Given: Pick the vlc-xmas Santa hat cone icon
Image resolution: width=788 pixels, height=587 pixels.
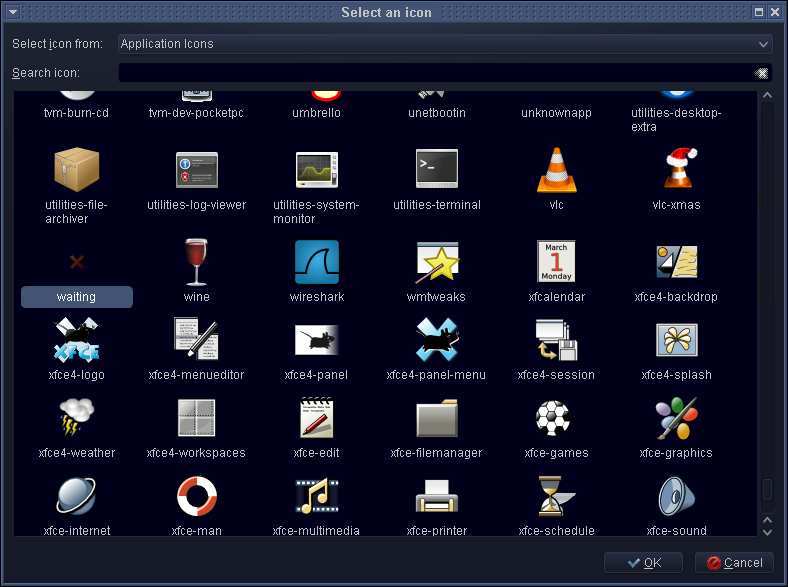Looking at the screenshot, I should [x=676, y=170].
